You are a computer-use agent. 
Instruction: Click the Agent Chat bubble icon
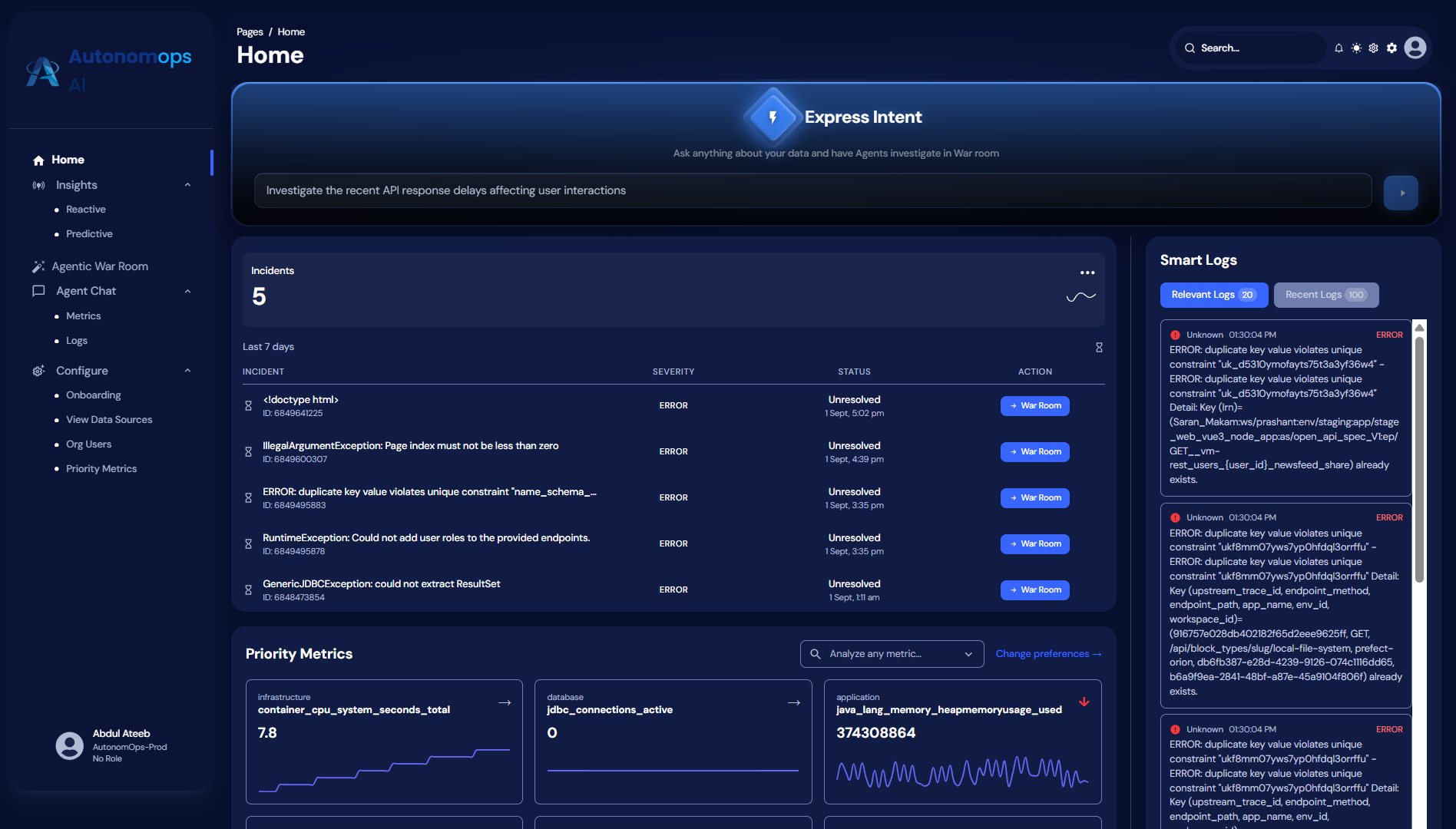38,291
